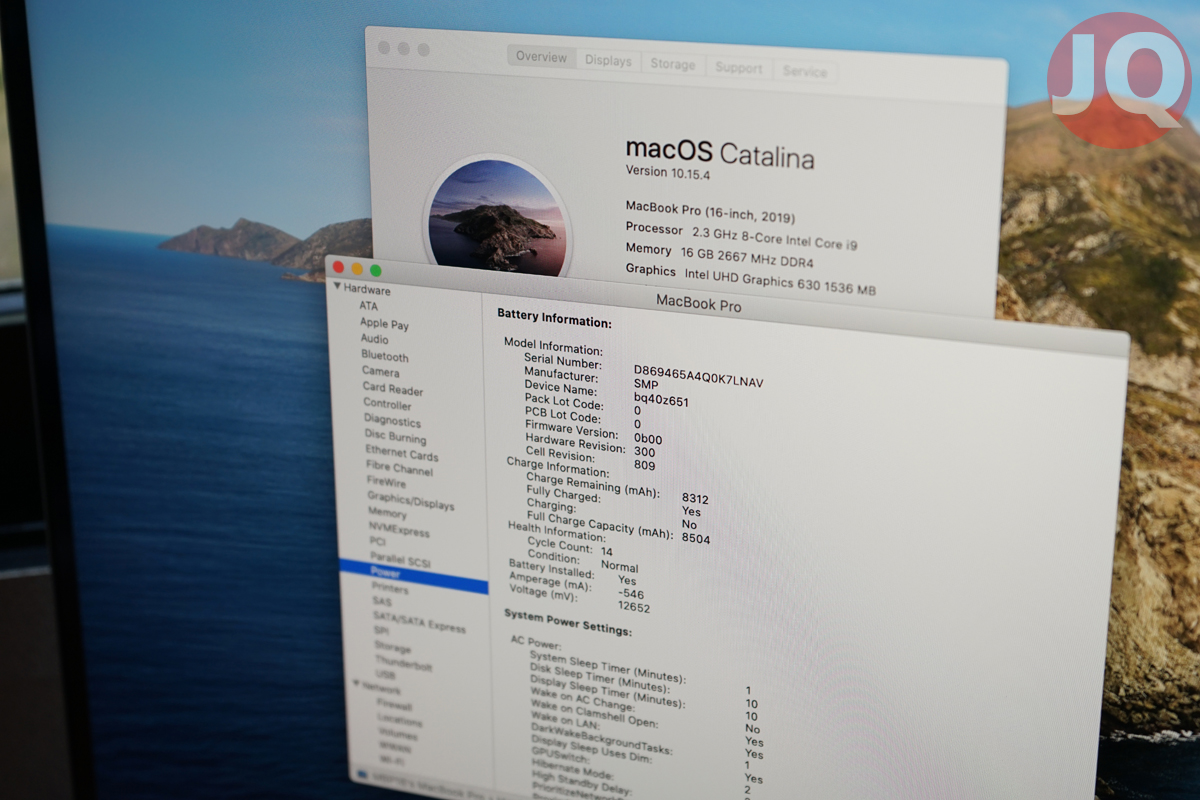Open the Service tab in About This Mac
The width and height of the screenshot is (1200, 800).
804,72
